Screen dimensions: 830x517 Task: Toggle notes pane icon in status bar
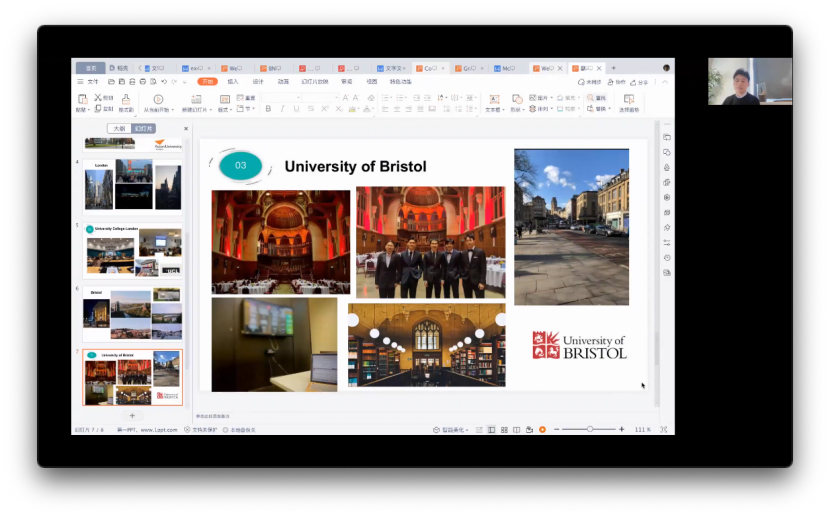[x=479, y=430]
